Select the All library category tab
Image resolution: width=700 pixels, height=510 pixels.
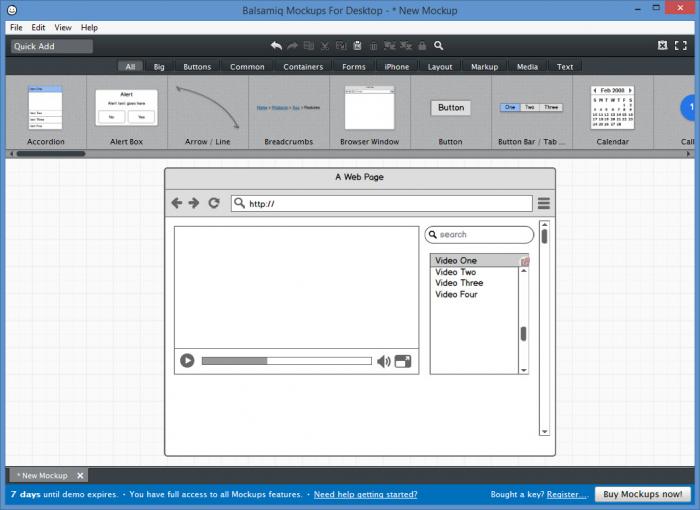pos(130,67)
